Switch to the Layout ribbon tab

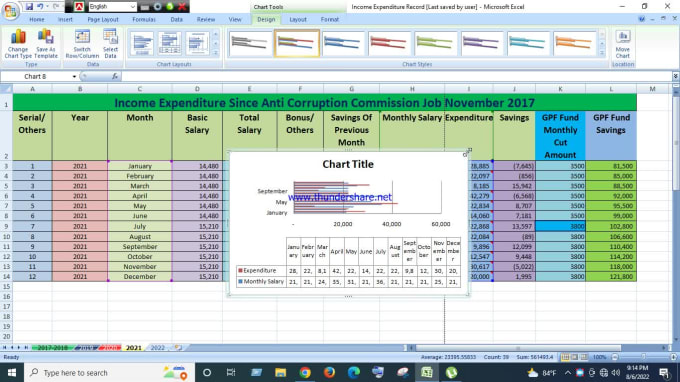[298, 20]
